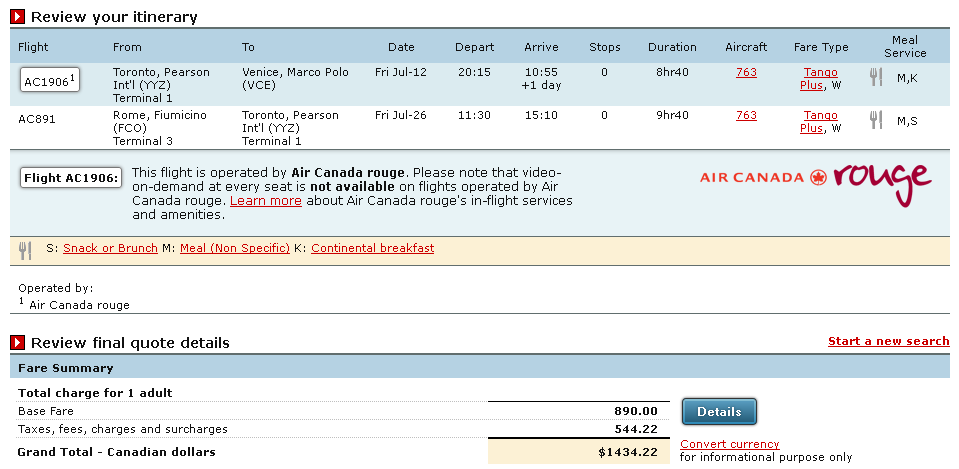Viewport: 959px width, 469px height.
Task: Click the M,S meal codes for AC891
Action: (907, 121)
